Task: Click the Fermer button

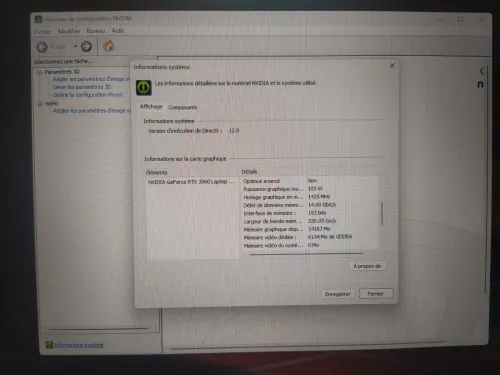Action: (376, 294)
